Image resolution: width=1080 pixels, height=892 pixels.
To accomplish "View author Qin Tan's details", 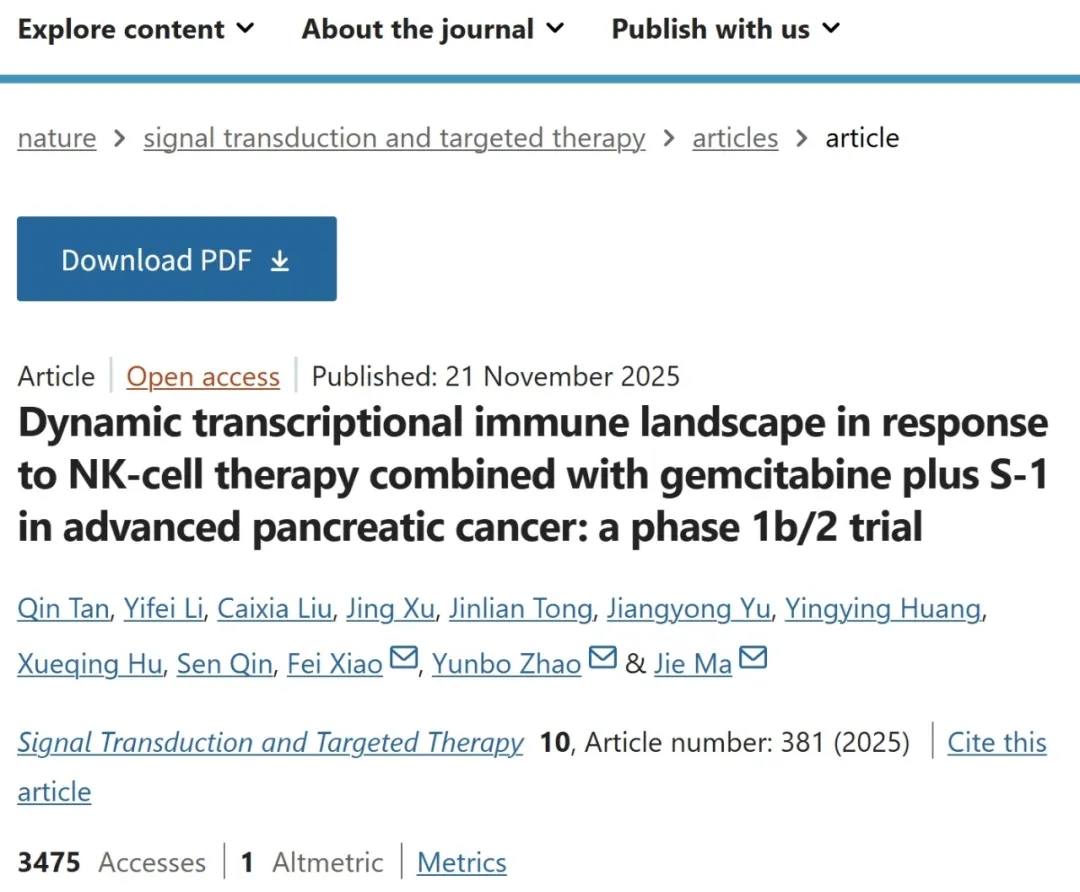I will [x=62, y=609].
